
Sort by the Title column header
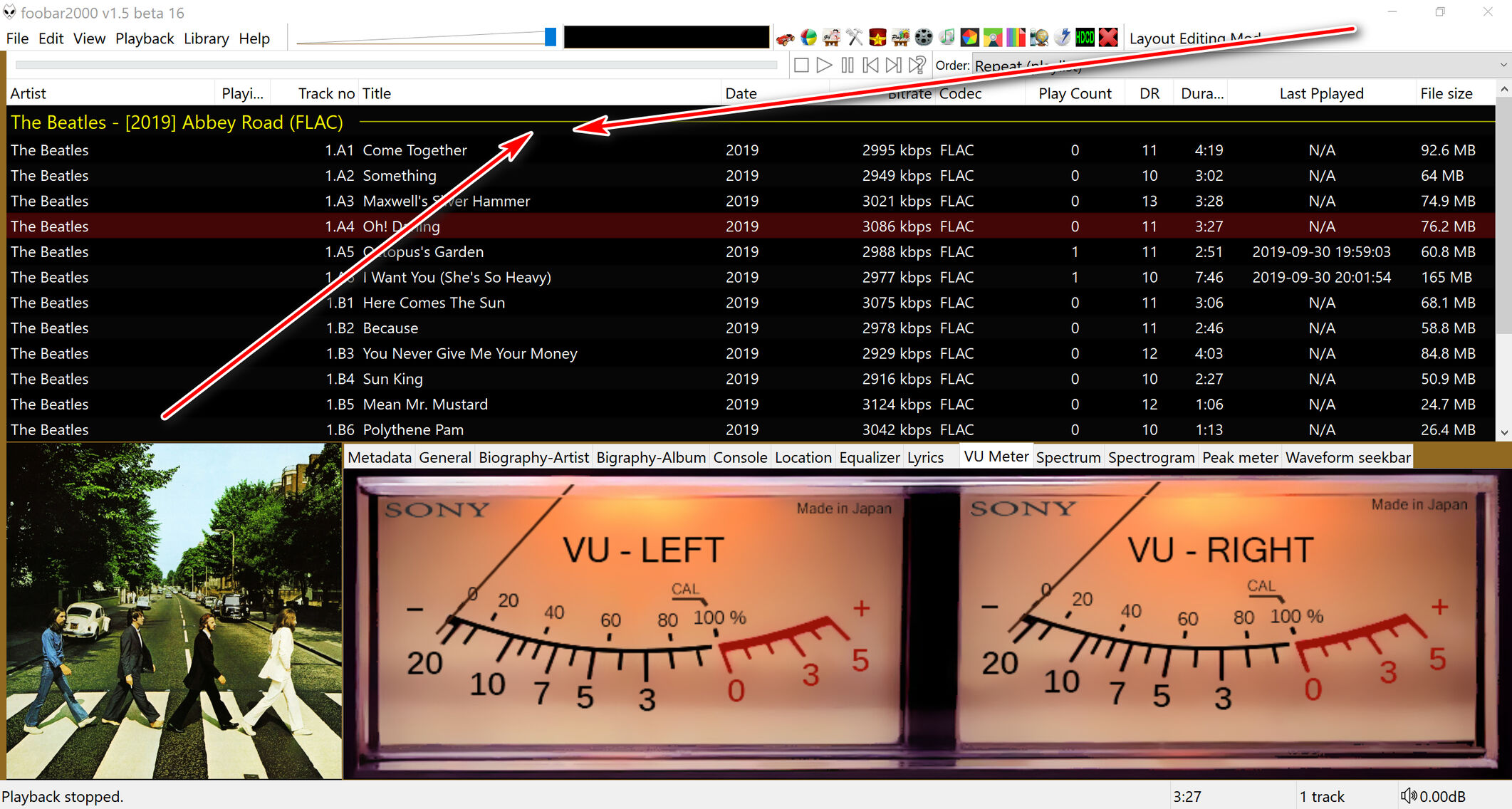tap(540, 93)
